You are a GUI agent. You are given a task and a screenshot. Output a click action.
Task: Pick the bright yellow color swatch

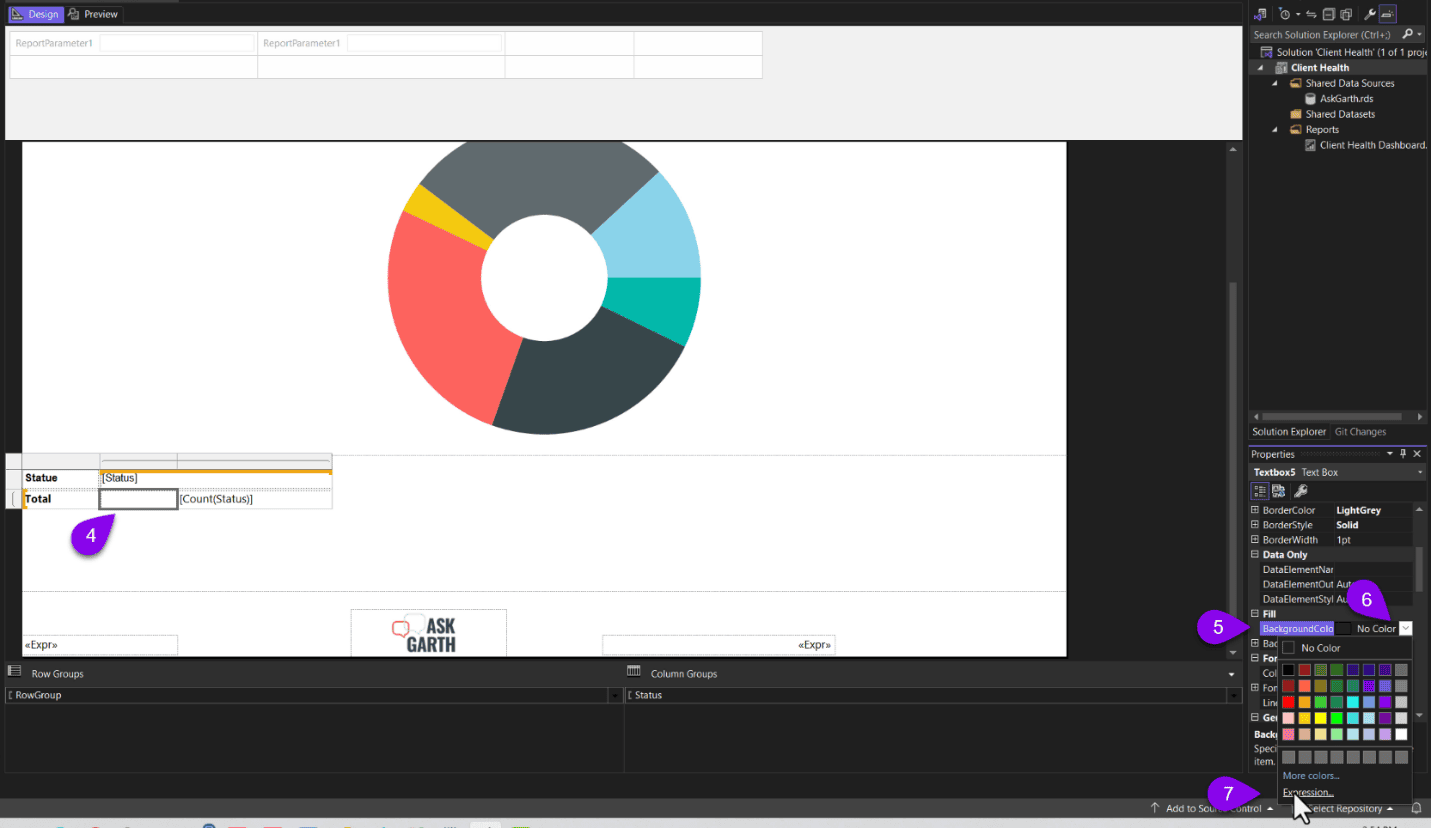pyautogui.click(x=1321, y=718)
